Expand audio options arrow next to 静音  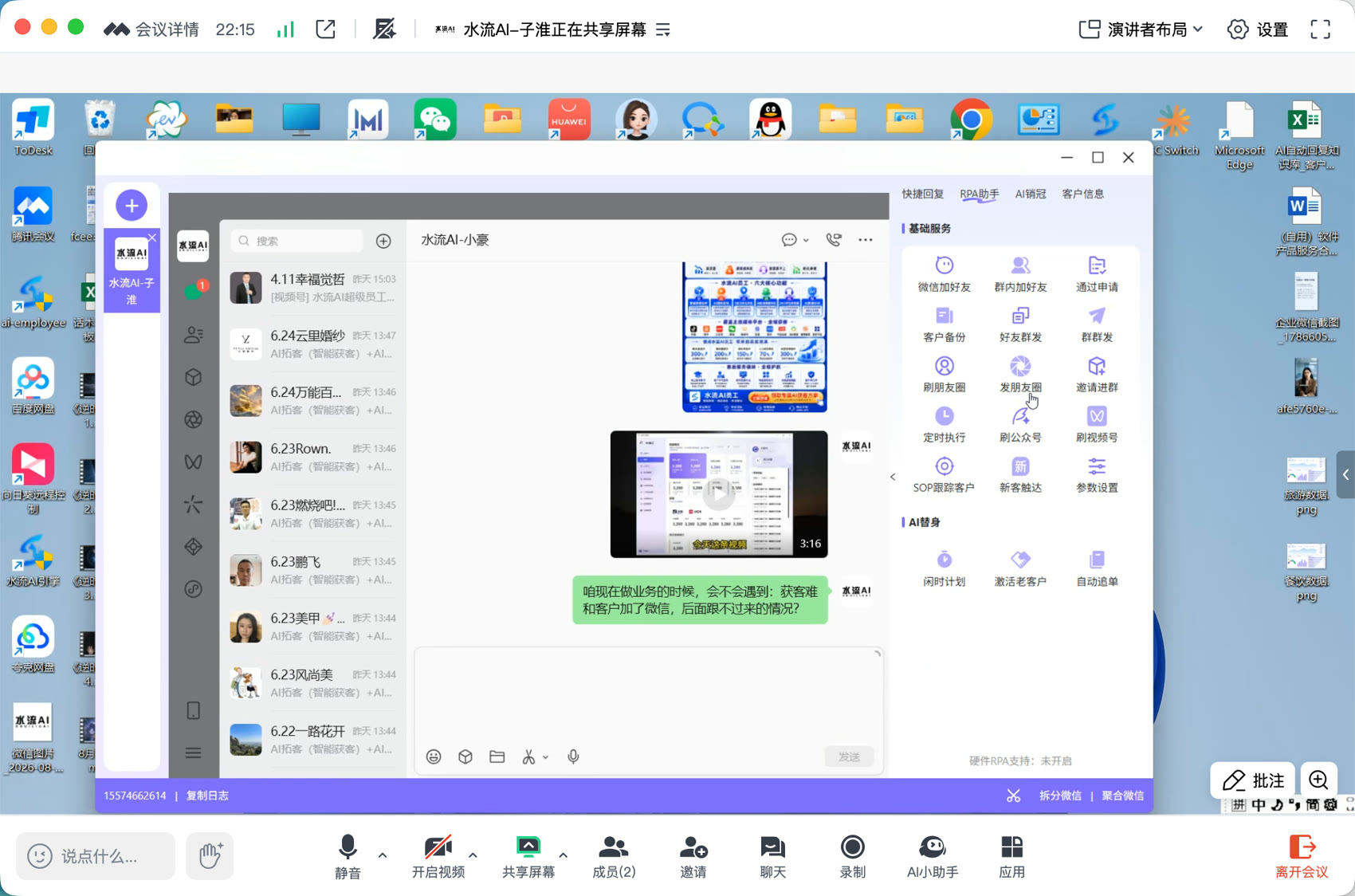tap(383, 855)
